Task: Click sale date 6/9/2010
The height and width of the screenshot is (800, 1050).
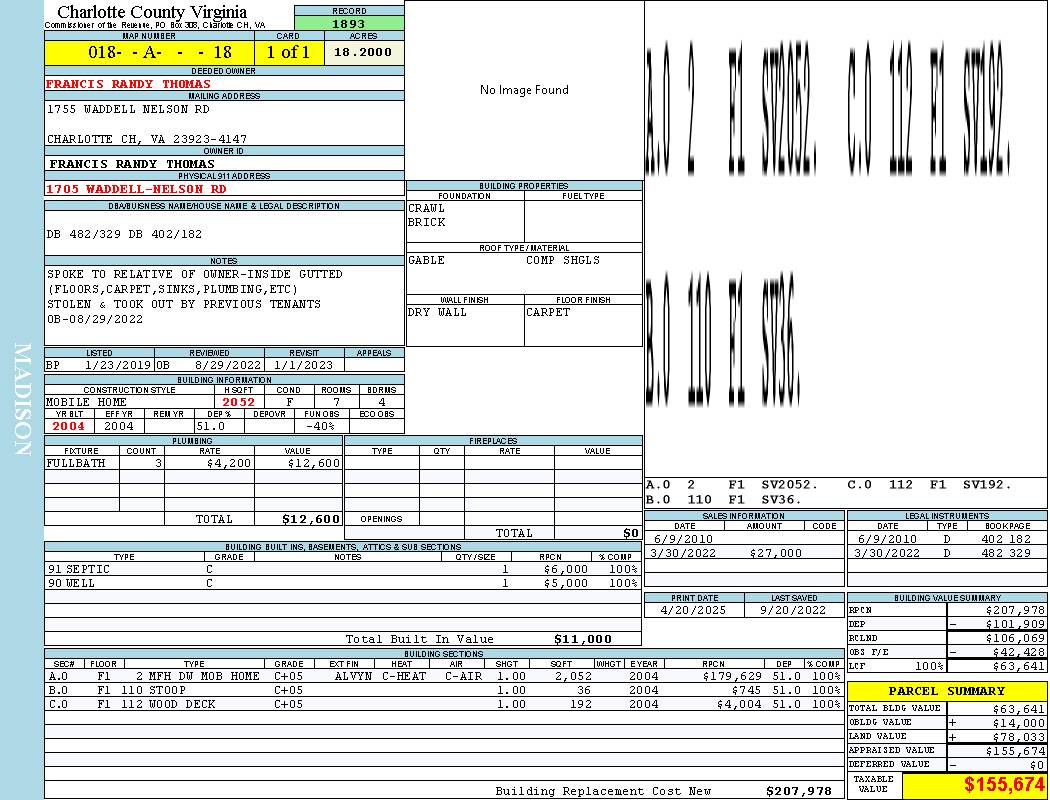Action: pyautogui.click(x=683, y=539)
